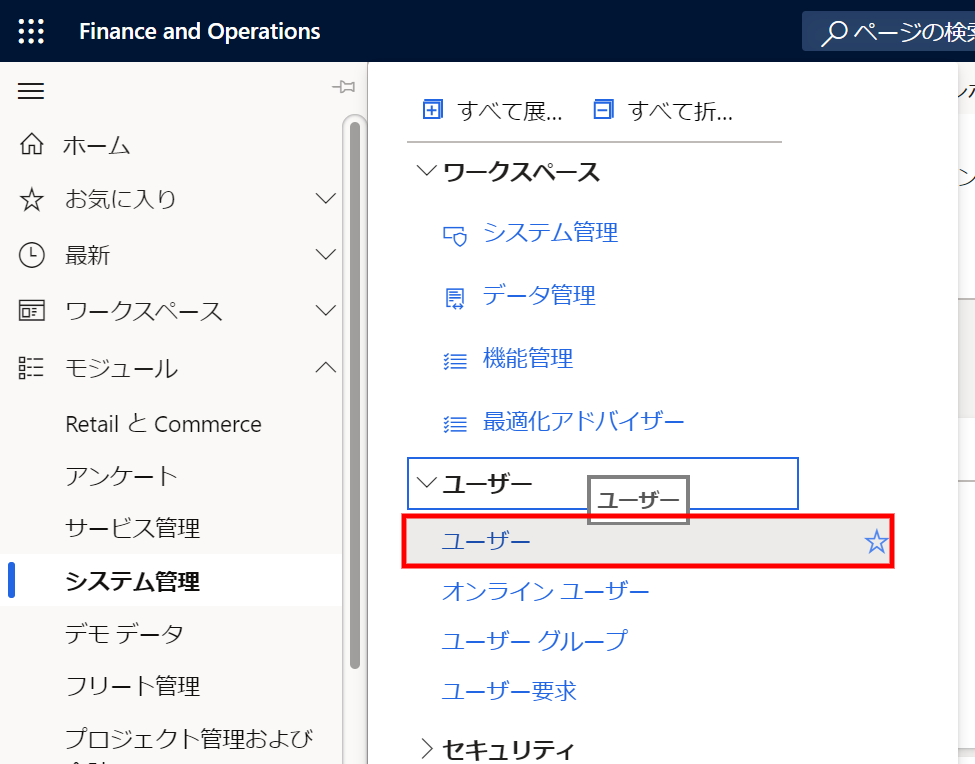Image resolution: width=975 pixels, height=764 pixels.
Task: Open the システム管理 workspace link
Action: point(551,232)
